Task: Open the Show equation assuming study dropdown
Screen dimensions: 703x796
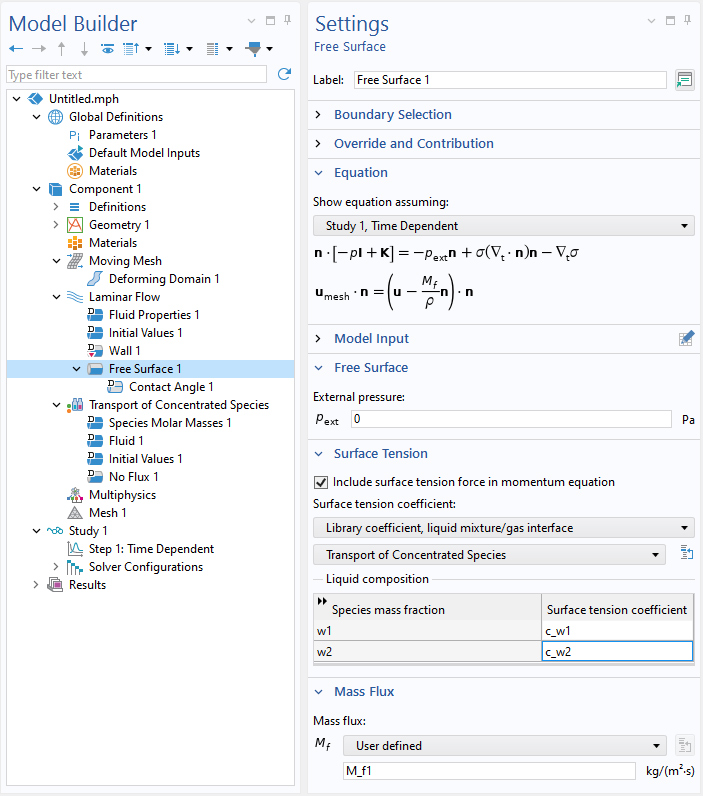Action: tap(503, 226)
